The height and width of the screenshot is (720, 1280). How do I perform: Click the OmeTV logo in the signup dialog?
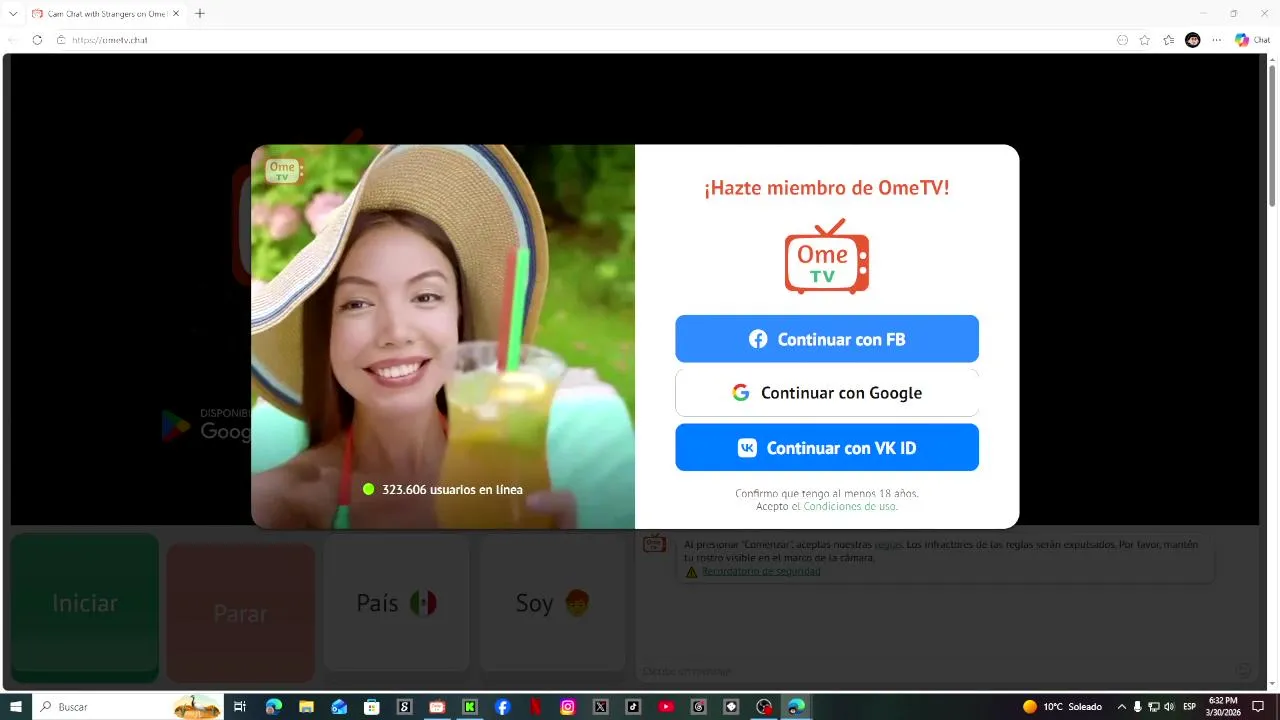pos(827,257)
